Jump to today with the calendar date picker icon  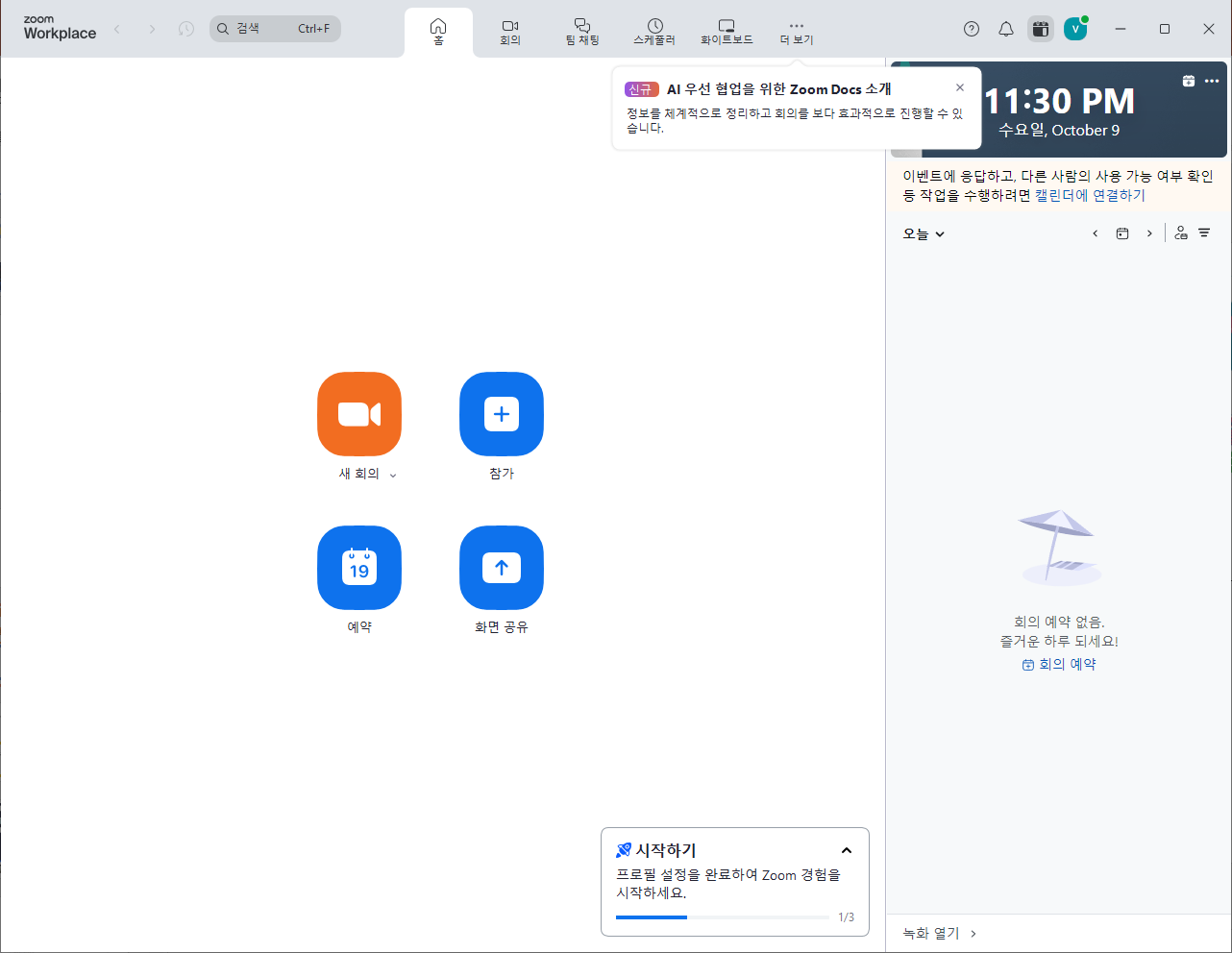pyautogui.click(x=1122, y=232)
